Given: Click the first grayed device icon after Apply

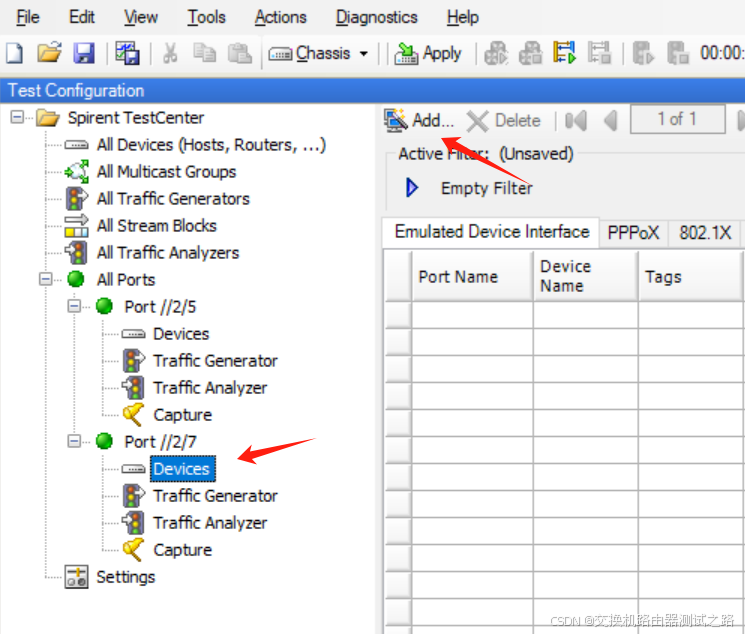Looking at the screenshot, I should (x=496, y=53).
